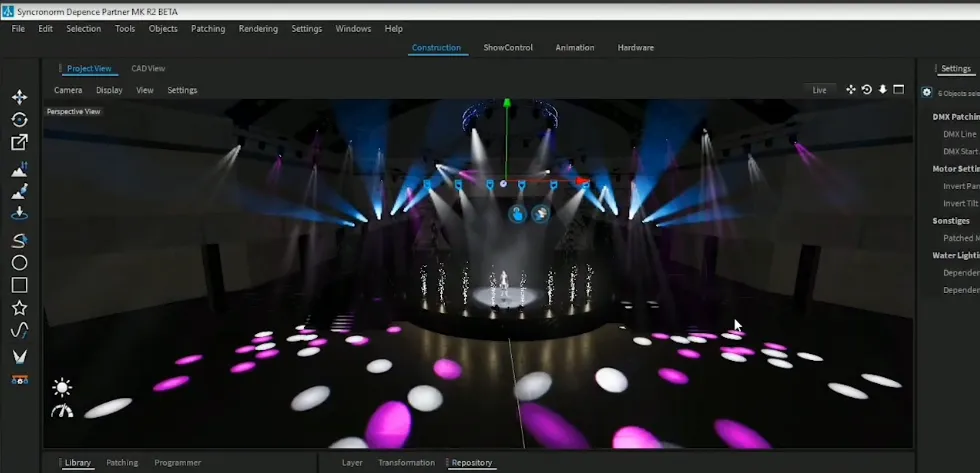This screenshot has width=980, height=473.
Task: Click the speedometer gauge icon in viewport
Action: 62,410
